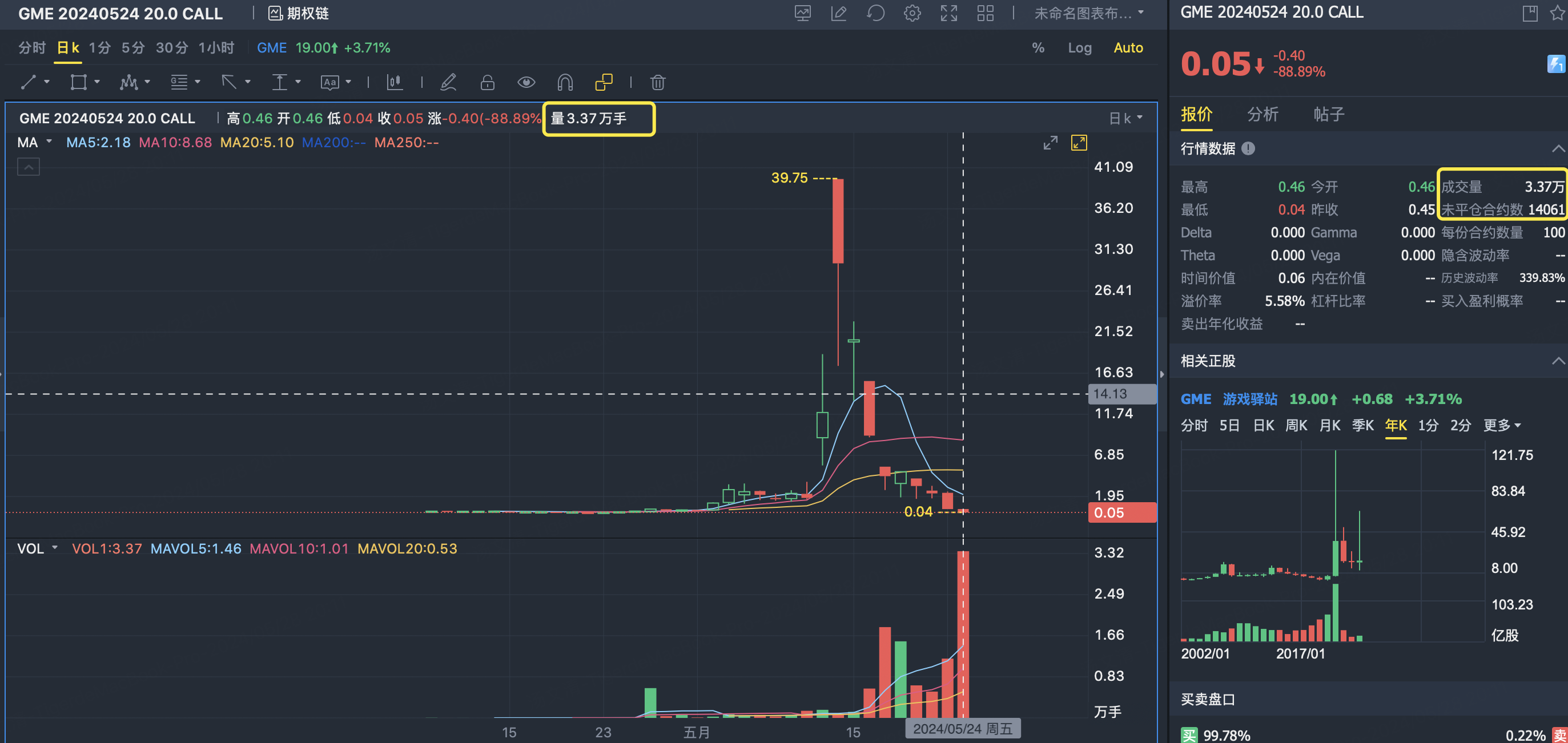Toggle drawing visibility with eye icon

(526, 82)
